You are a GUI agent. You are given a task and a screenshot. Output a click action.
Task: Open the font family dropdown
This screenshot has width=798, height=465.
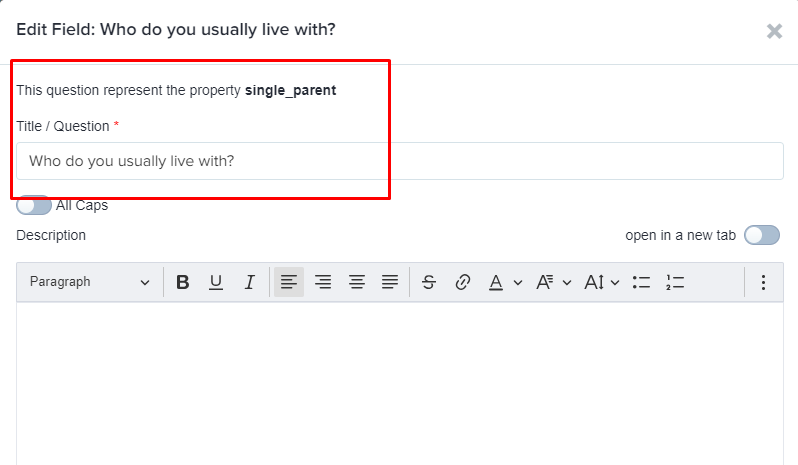554,282
